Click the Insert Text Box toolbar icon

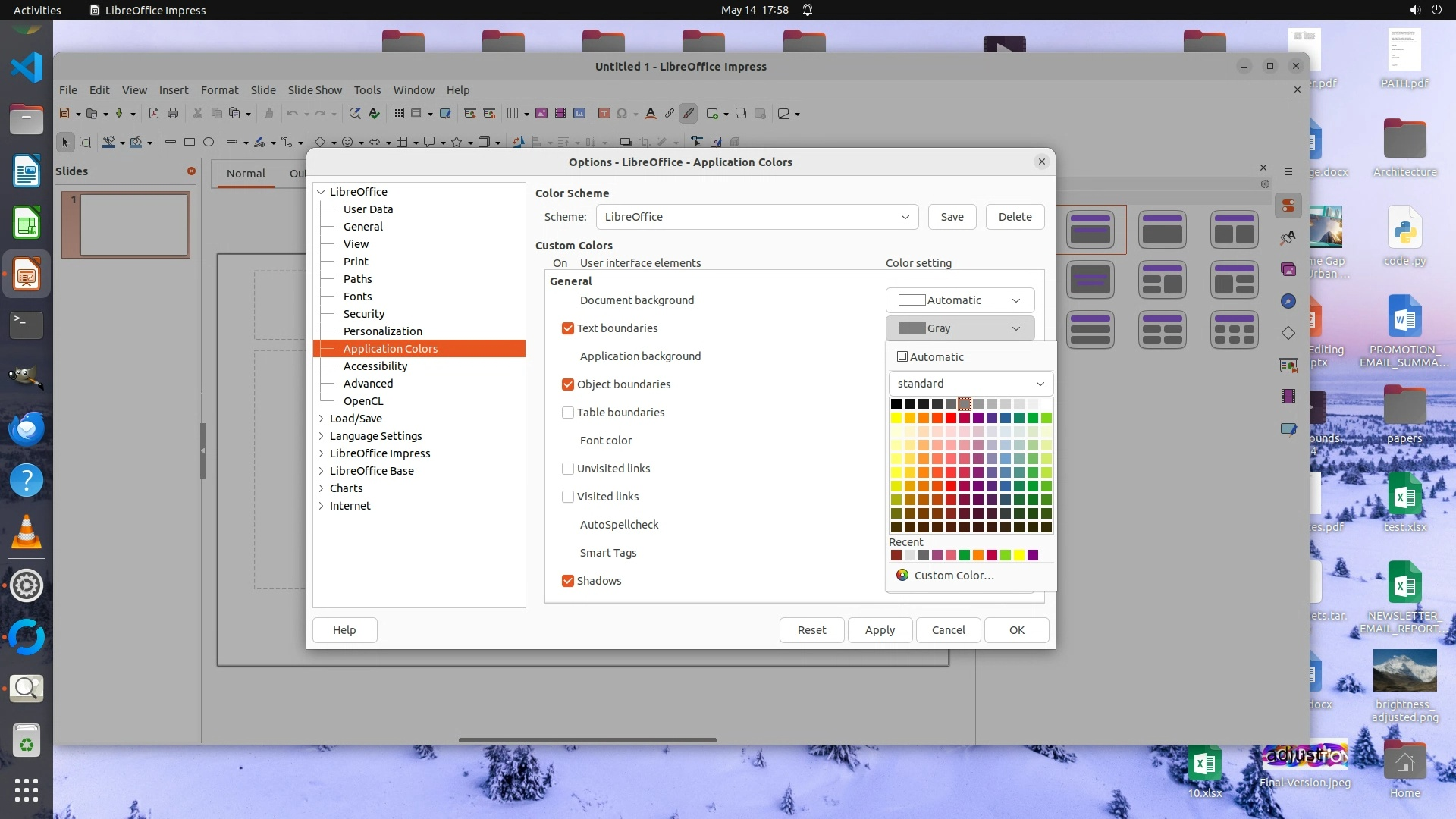(x=604, y=114)
